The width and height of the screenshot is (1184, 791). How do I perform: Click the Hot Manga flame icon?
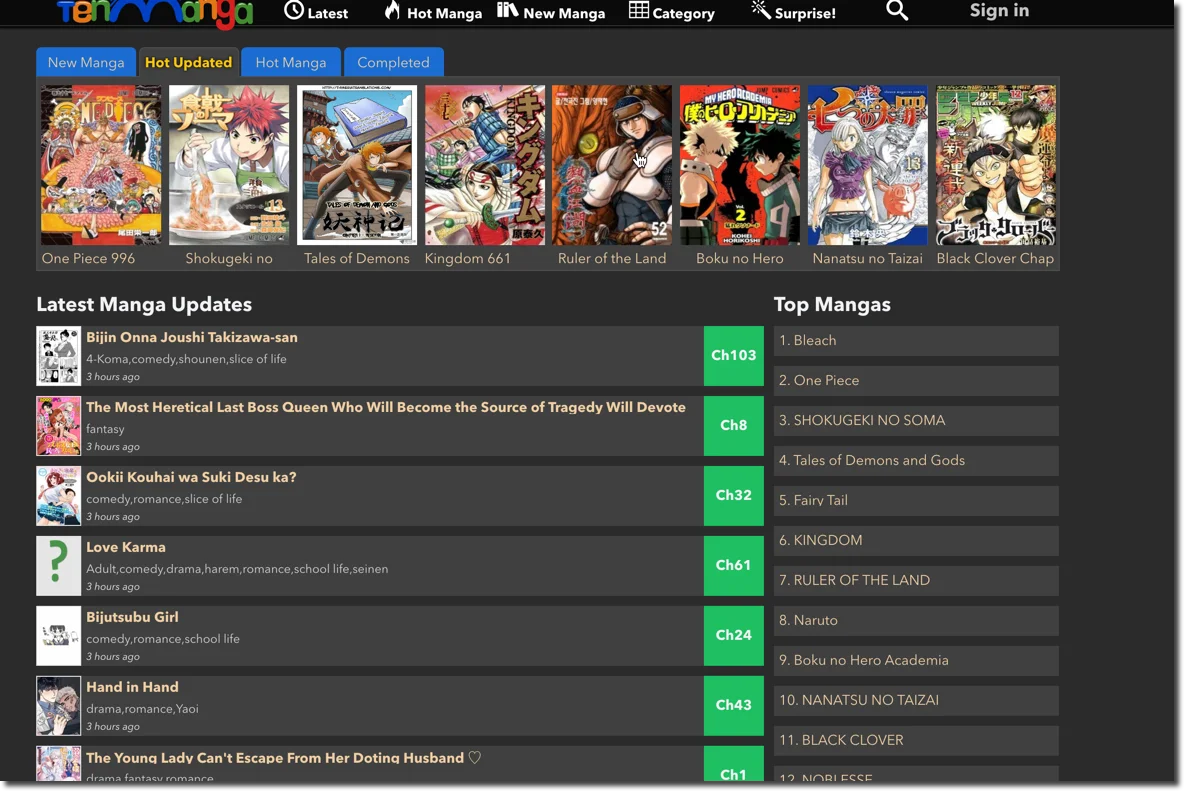392,11
